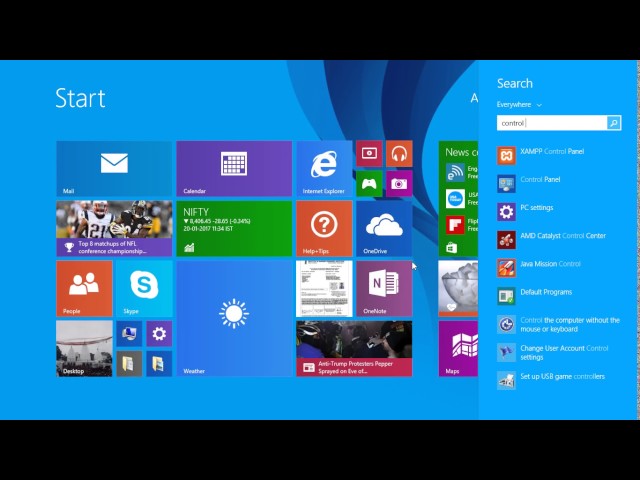
Task: Click the AMD Catalyst result icon
Action: [x=506, y=240]
